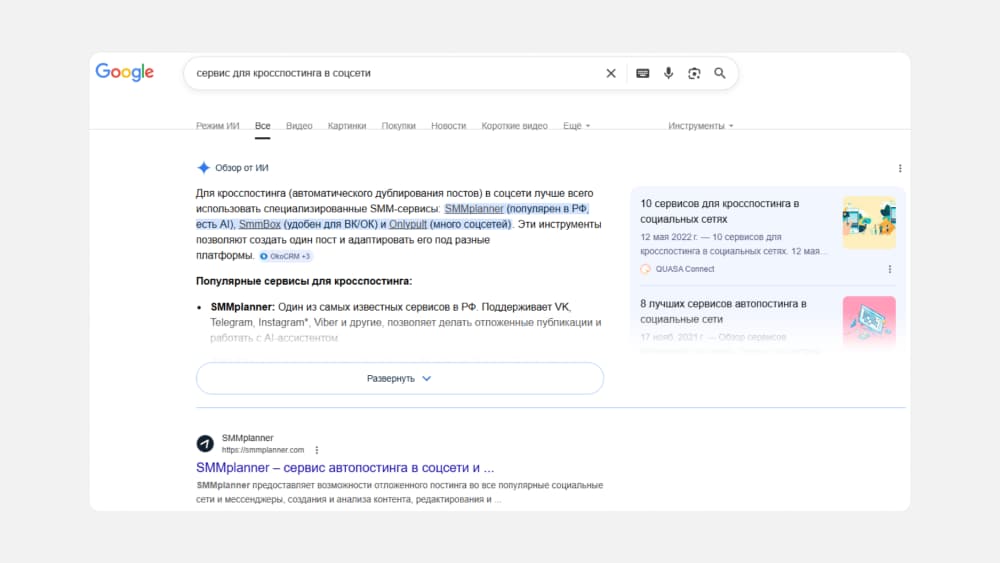
Task: Start voice search with microphone icon
Action: point(668,73)
